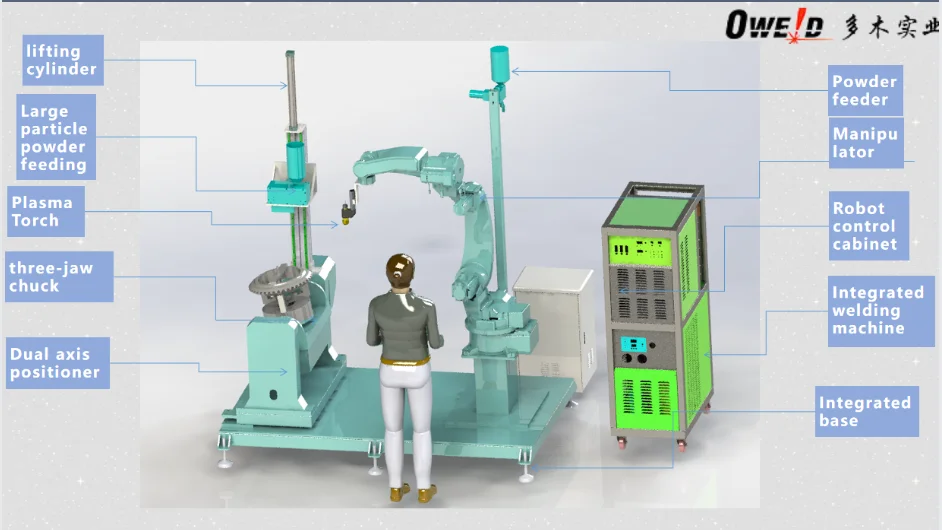Screen dimensions: 942x530
Task: Click the 'Dual axis positioner' label
Action: [58, 363]
